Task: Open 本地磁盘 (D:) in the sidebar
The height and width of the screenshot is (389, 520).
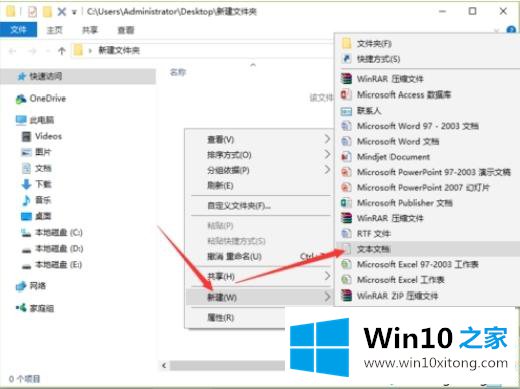Action: (59, 249)
